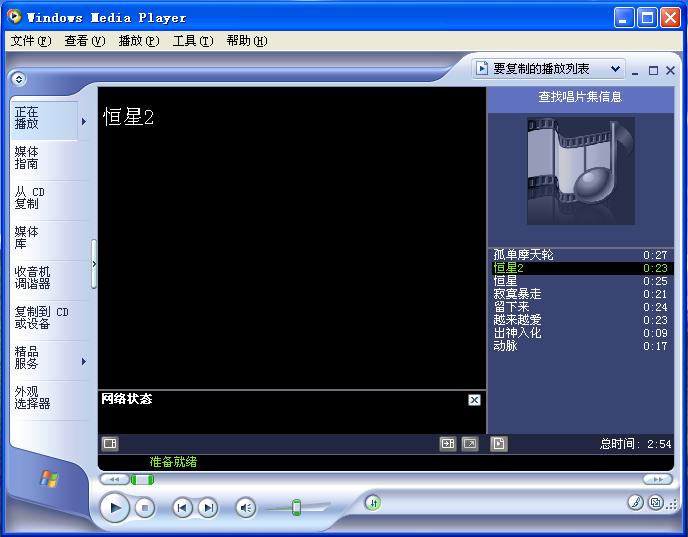Click the 查找唱片集信息 link
Viewport: 688px width, 537px height.
pyautogui.click(x=580, y=97)
